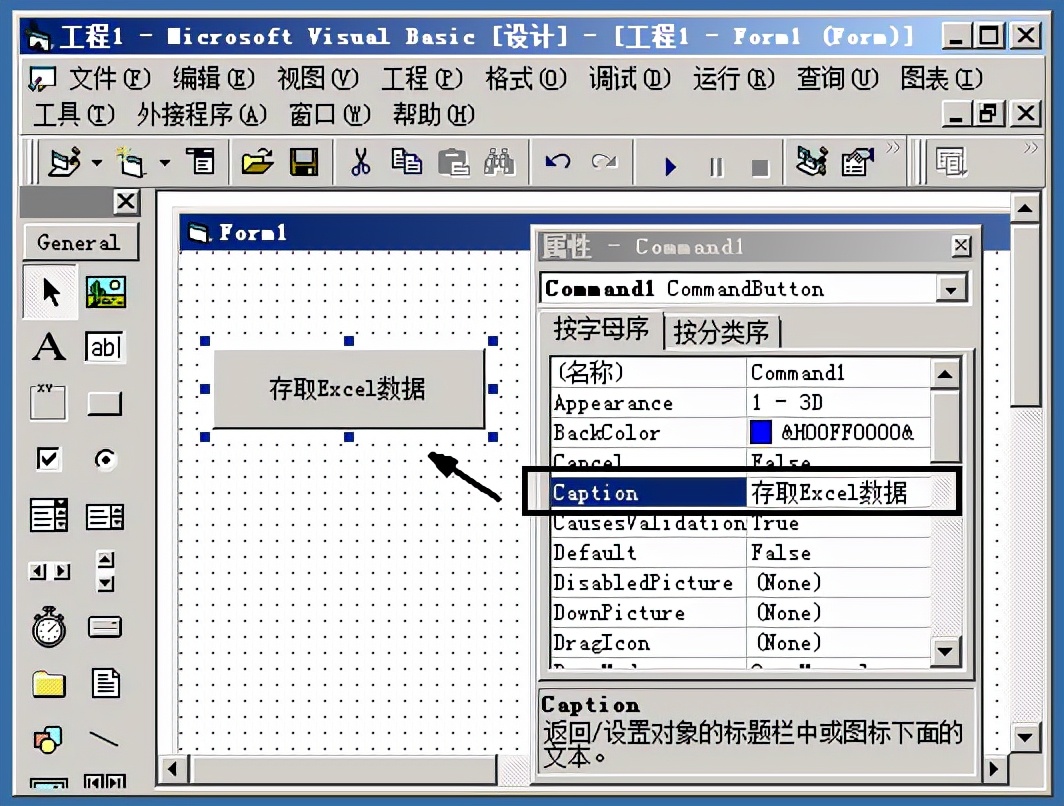Screen dimensions: 1064x806
Task: Select the TextBox control in the toolbox
Action: point(103,347)
